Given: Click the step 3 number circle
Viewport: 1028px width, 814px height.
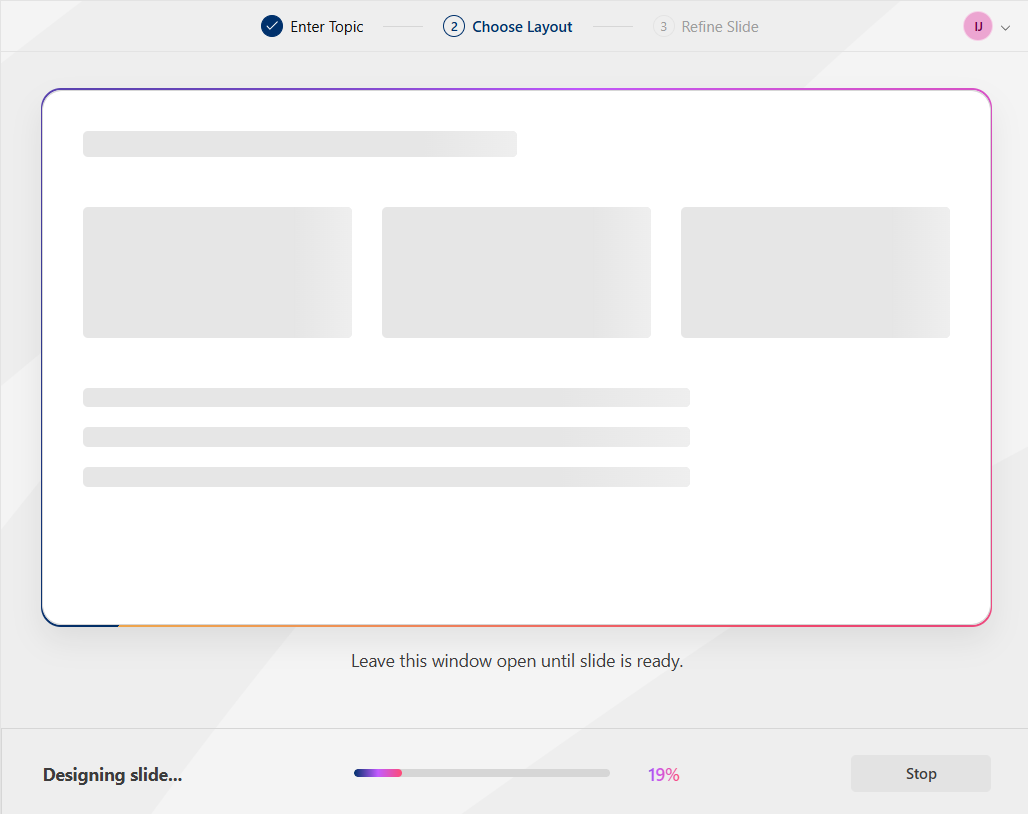Looking at the screenshot, I should (x=663, y=26).
